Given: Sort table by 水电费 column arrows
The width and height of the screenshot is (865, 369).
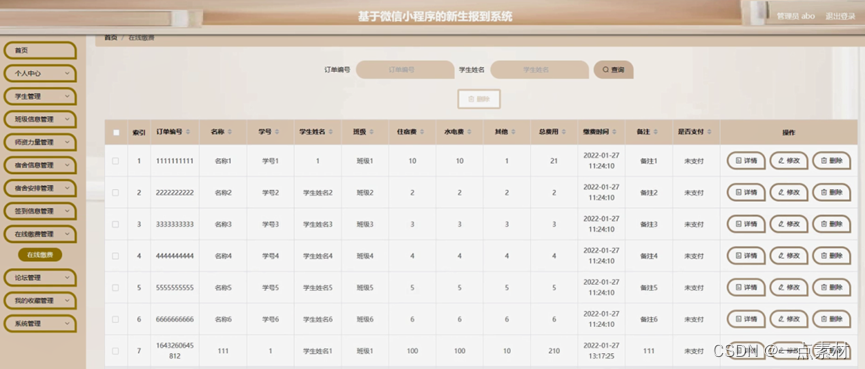Looking at the screenshot, I should 469,132.
